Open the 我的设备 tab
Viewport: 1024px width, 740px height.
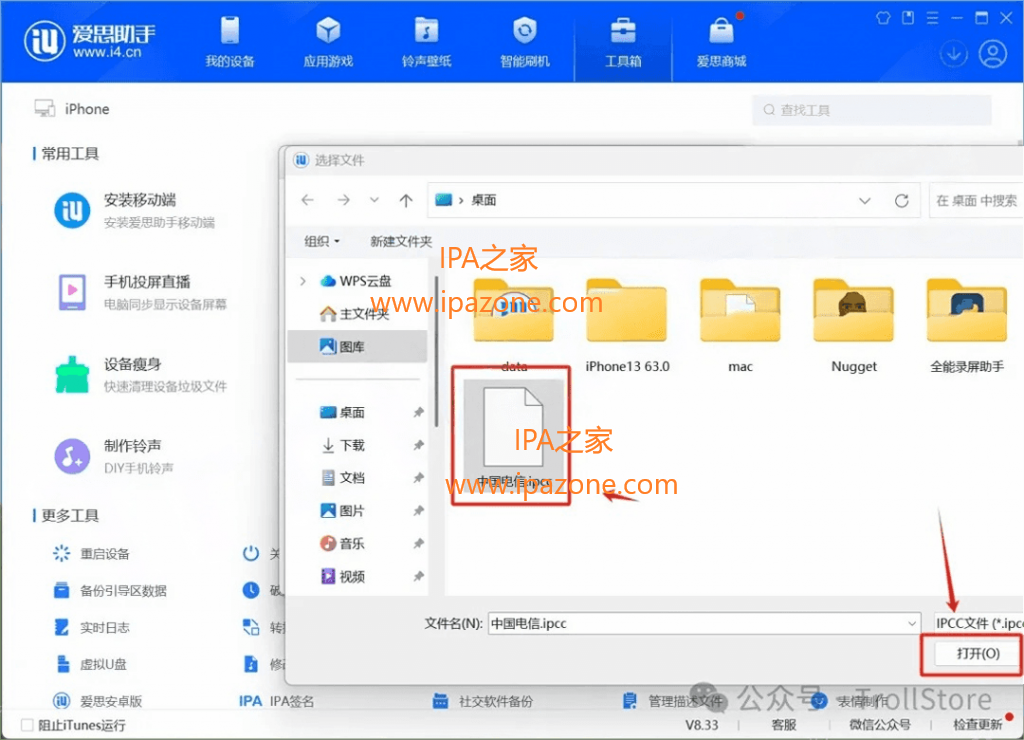(230, 42)
